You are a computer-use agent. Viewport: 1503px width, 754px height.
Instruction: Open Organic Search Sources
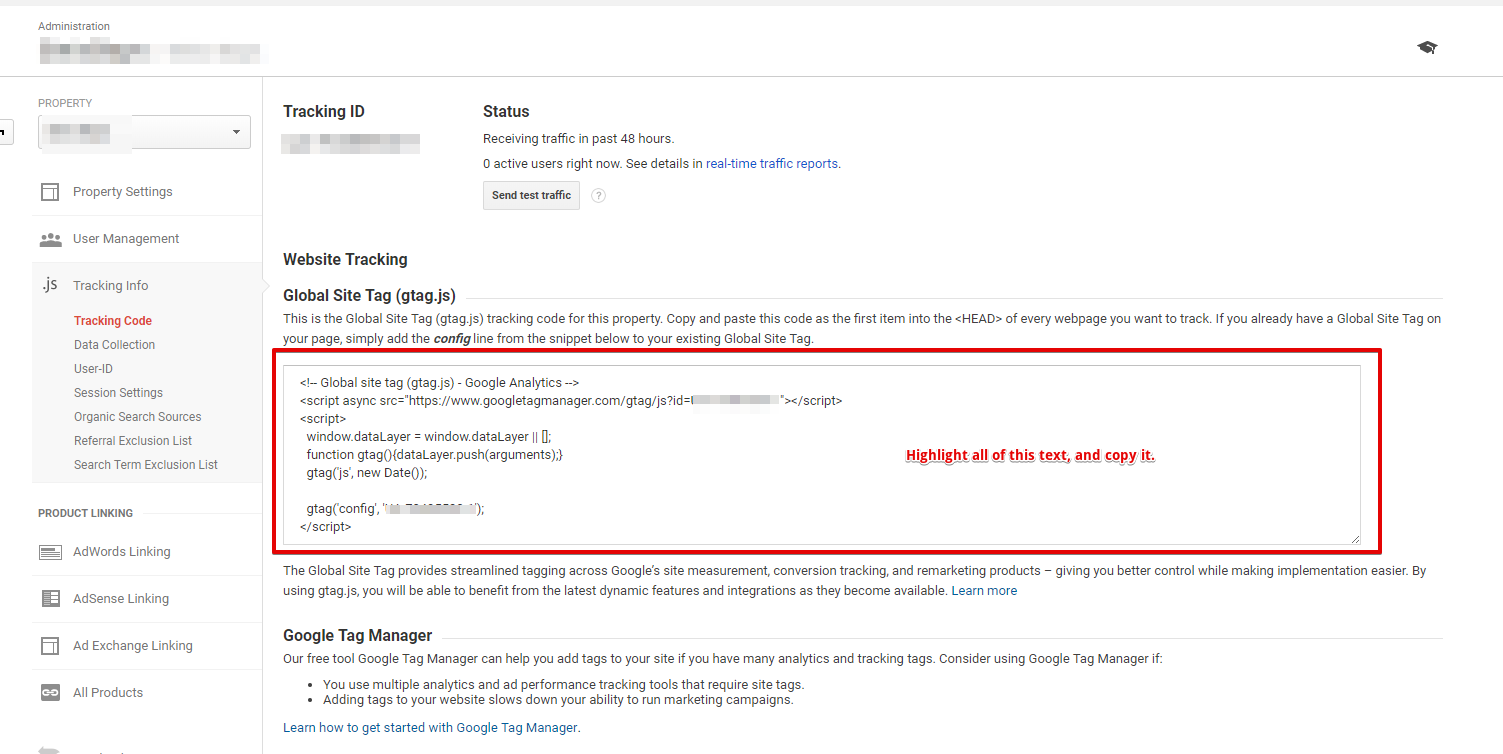tap(137, 417)
